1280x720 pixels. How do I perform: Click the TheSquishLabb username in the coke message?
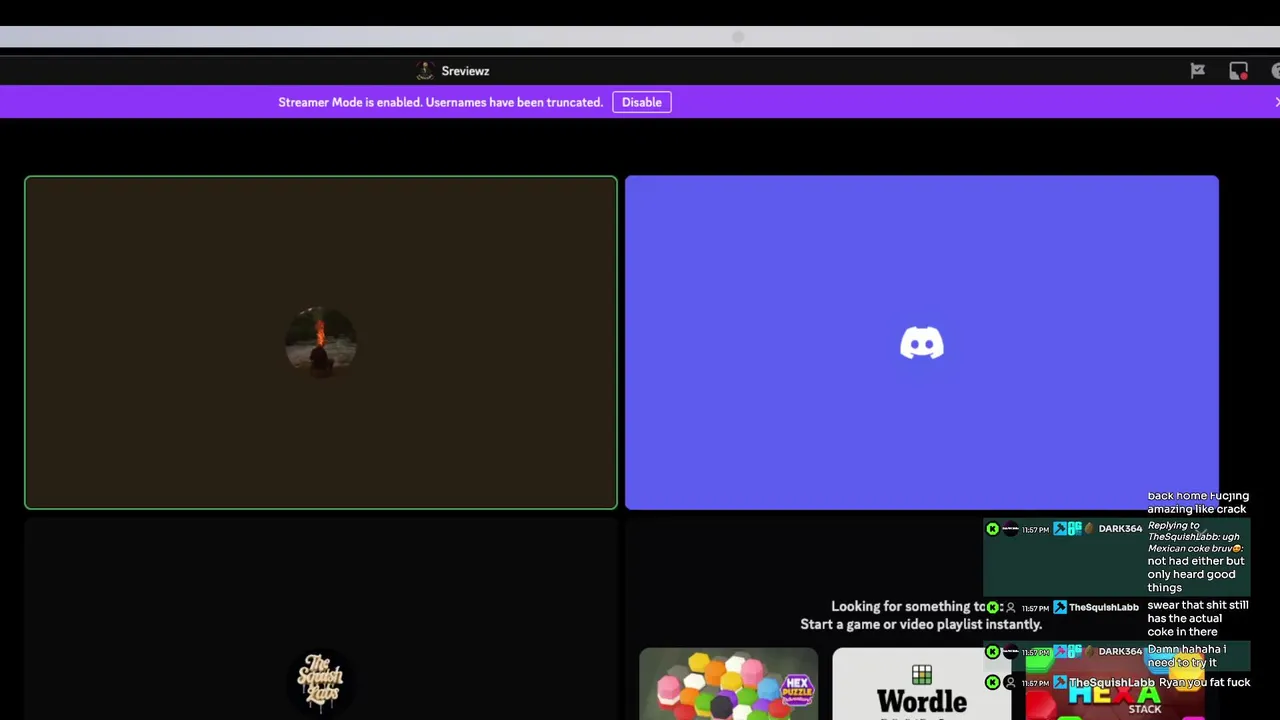click(x=1103, y=607)
